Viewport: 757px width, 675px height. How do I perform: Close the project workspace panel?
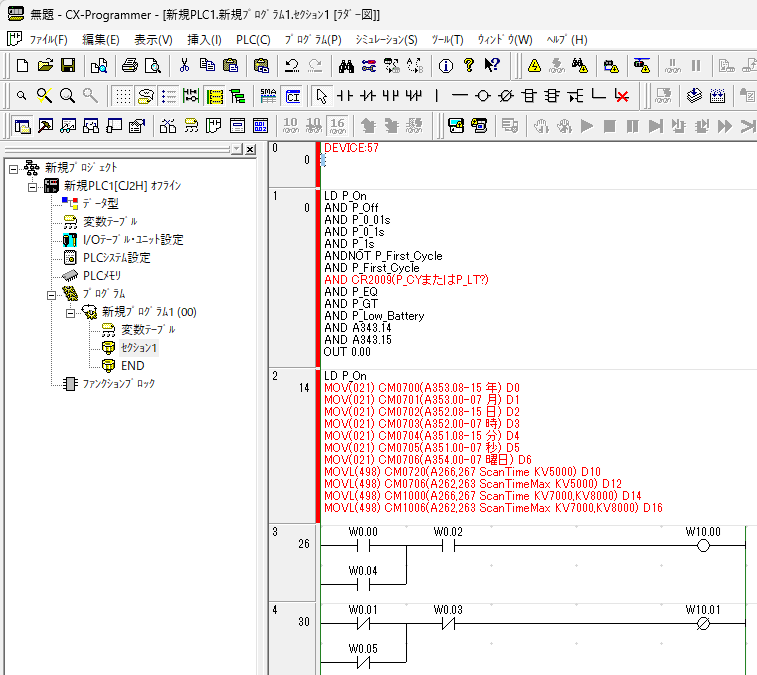pyautogui.click(x=251, y=149)
